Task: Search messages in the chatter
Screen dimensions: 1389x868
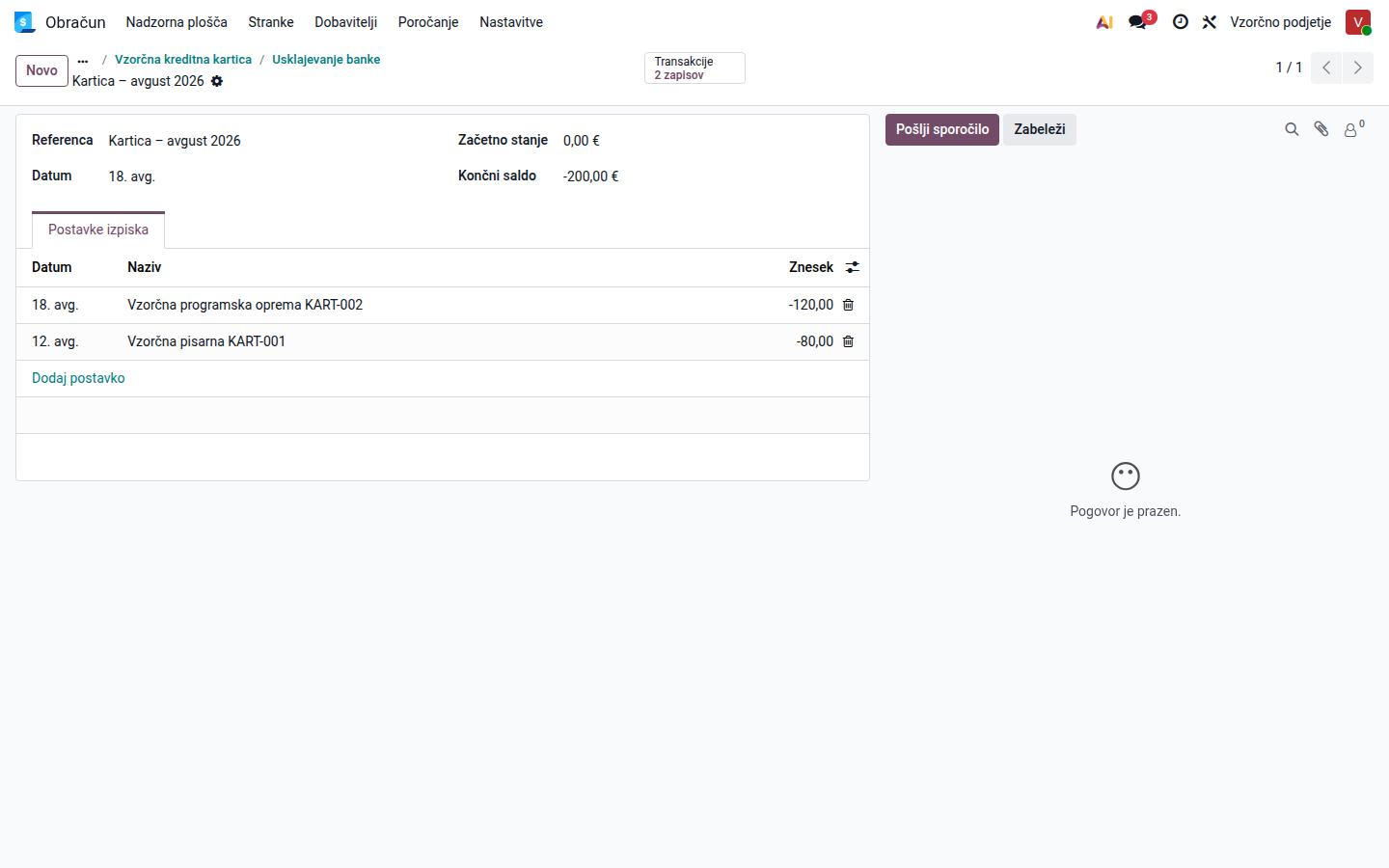Action: click(1292, 129)
